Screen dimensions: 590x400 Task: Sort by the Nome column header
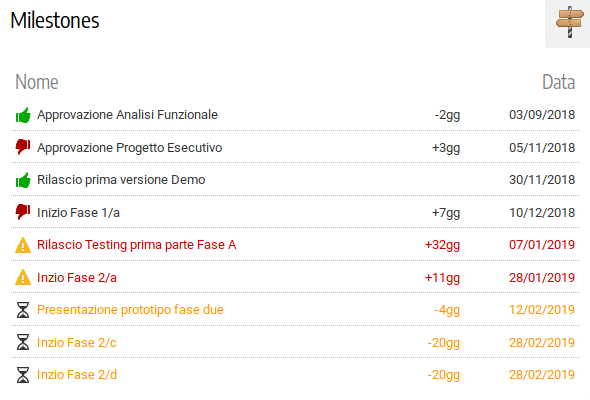[37, 82]
